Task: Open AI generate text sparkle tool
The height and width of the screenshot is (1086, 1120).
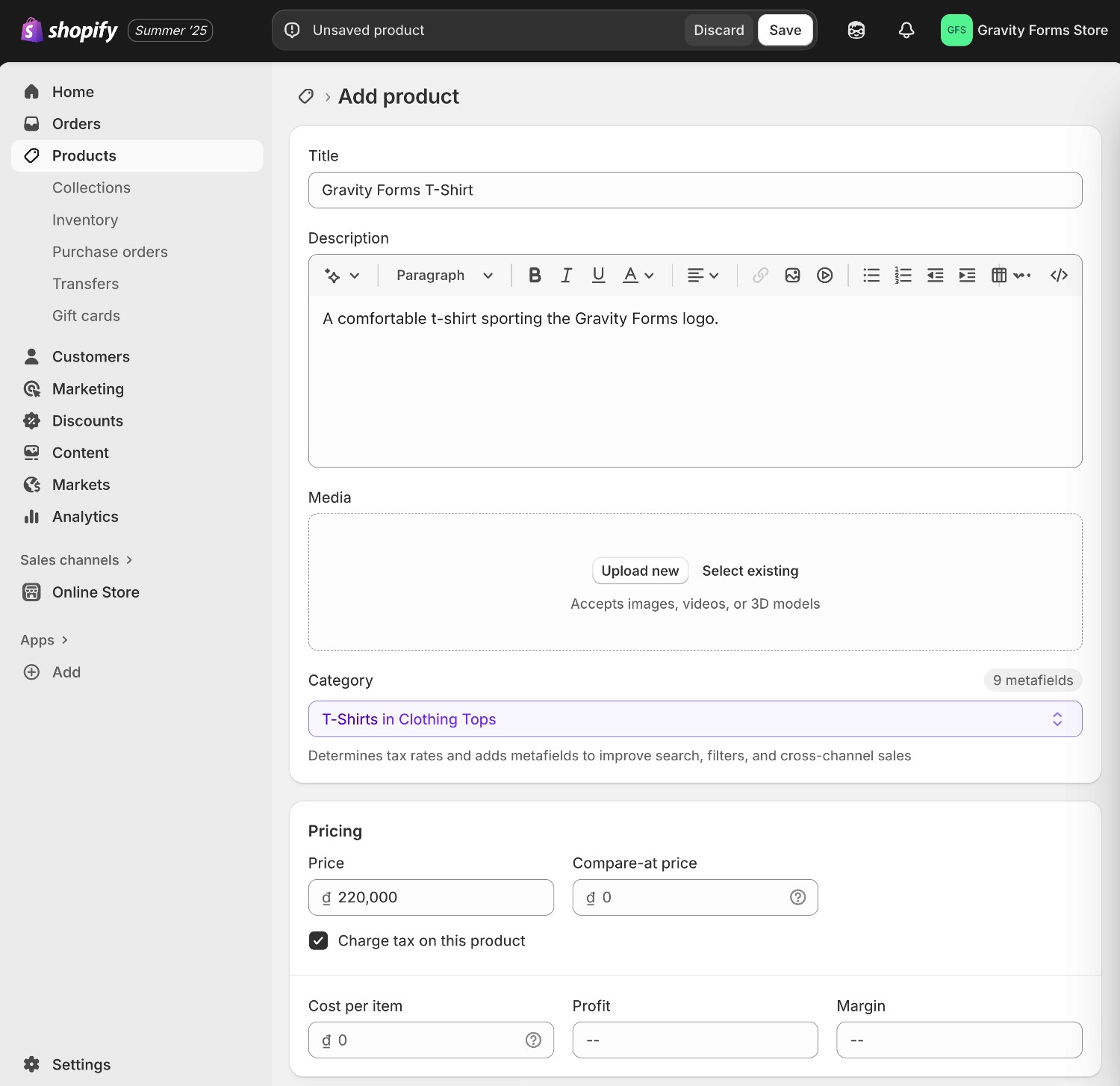Action: tap(333, 276)
